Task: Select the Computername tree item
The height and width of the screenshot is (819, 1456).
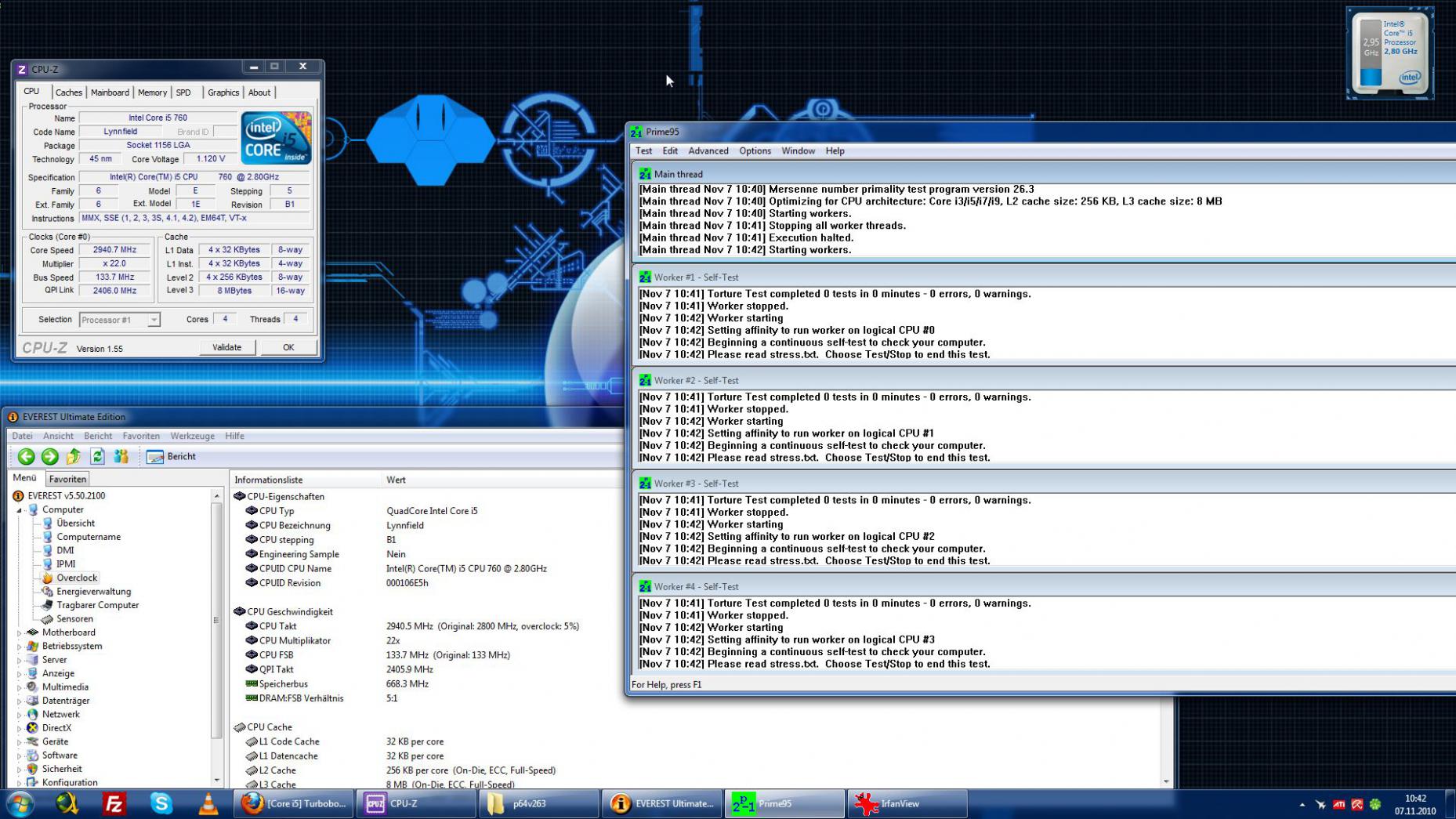Action: click(89, 537)
